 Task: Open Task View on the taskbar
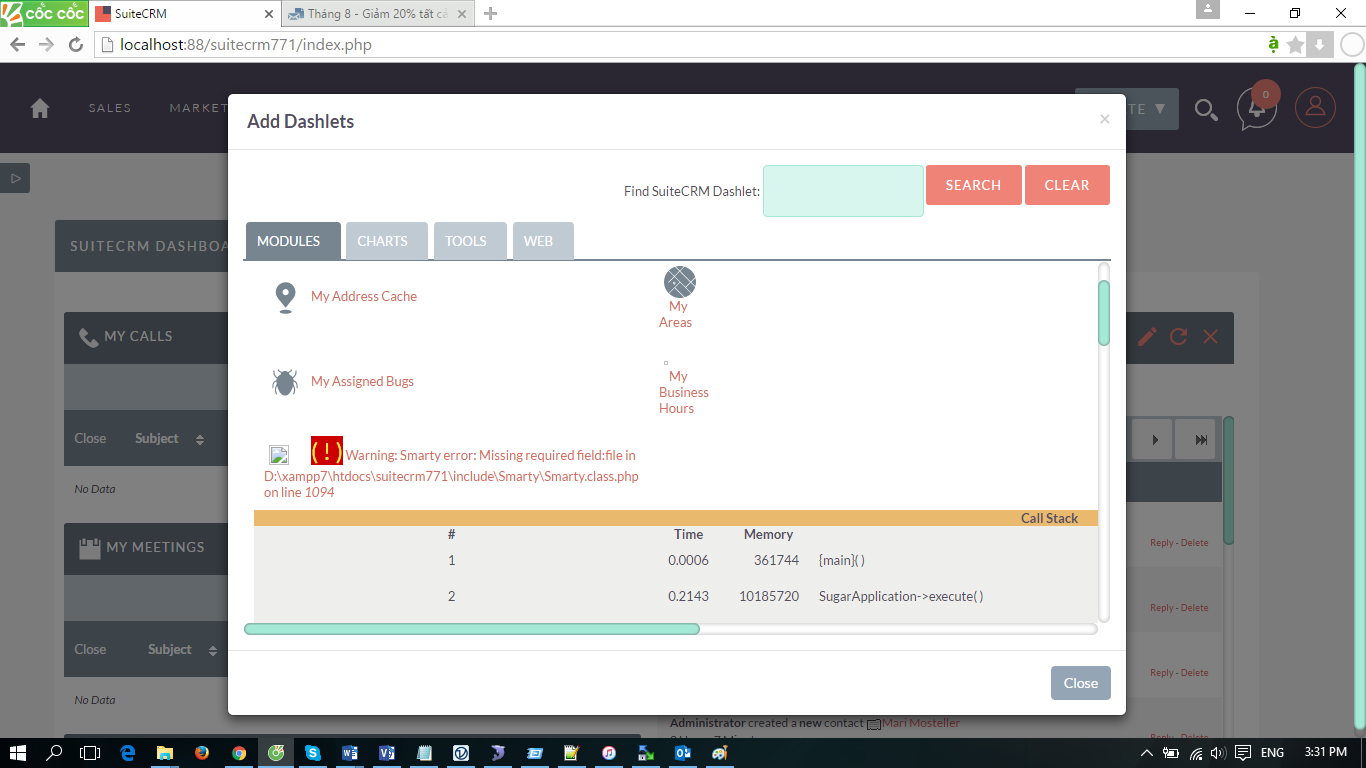click(x=90, y=753)
